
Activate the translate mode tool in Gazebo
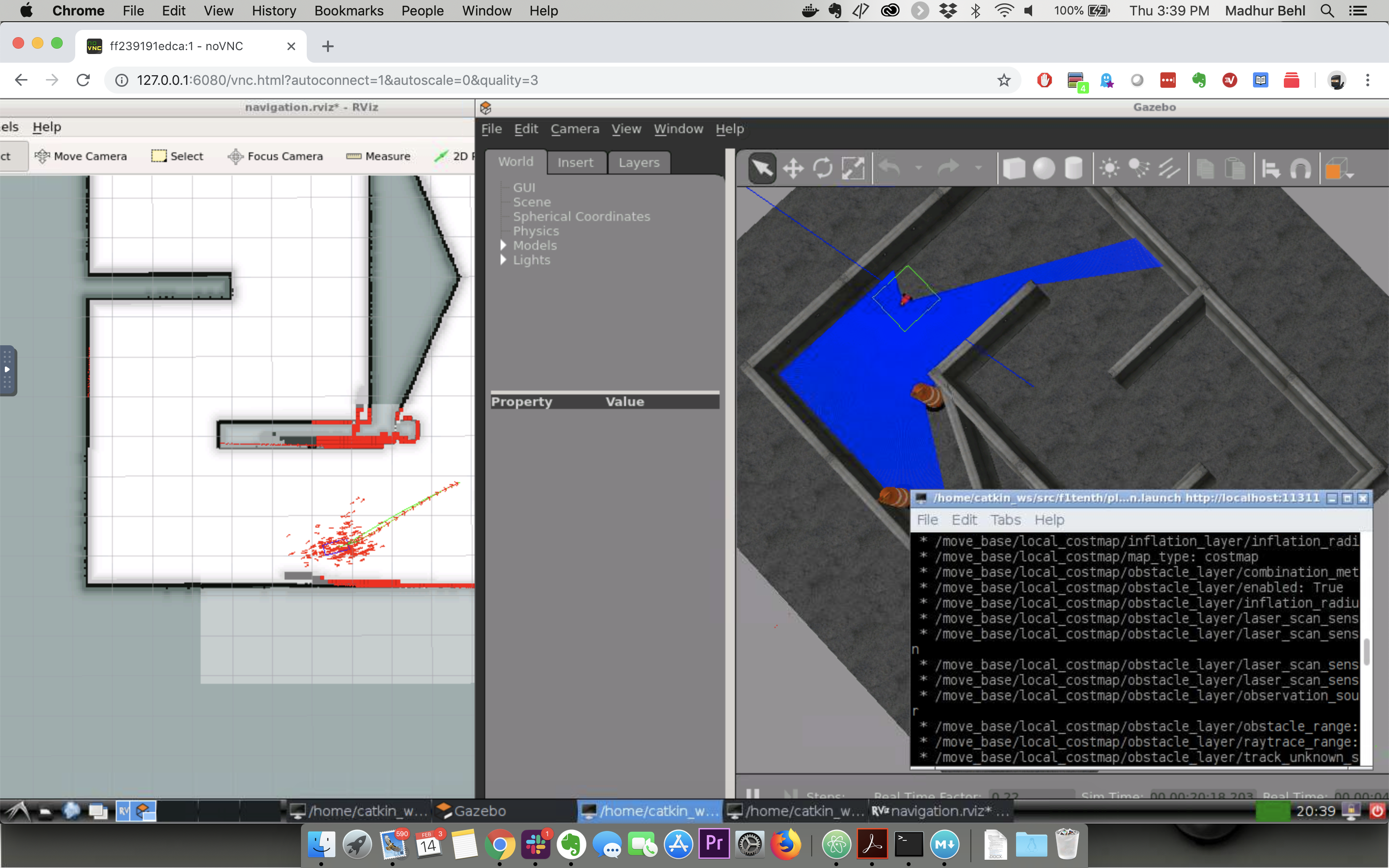click(x=793, y=169)
